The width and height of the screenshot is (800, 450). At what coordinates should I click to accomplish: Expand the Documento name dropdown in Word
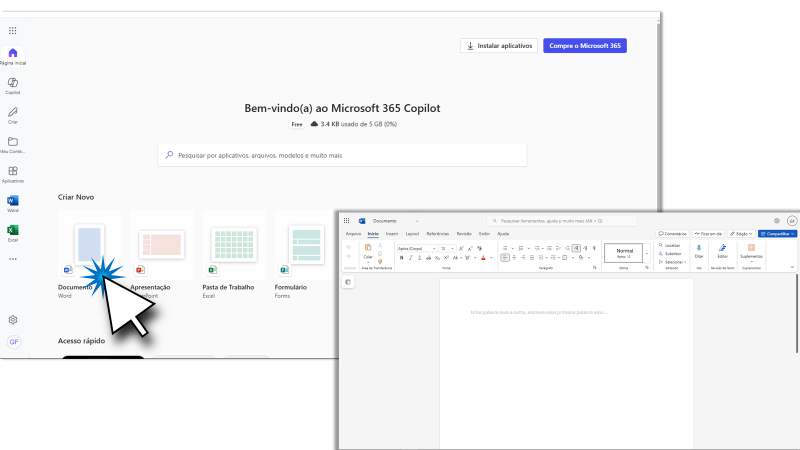(x=417, y=221)
